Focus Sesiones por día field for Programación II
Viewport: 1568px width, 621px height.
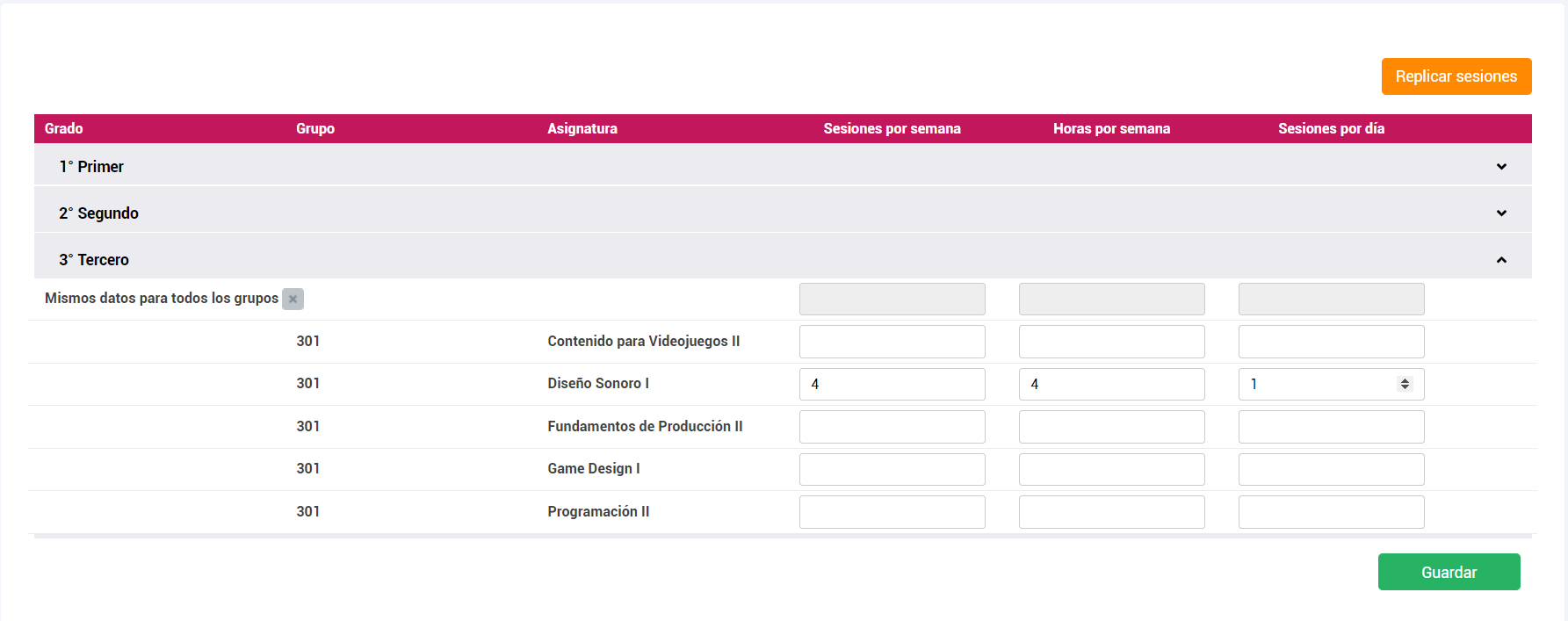click(1331, 512)
